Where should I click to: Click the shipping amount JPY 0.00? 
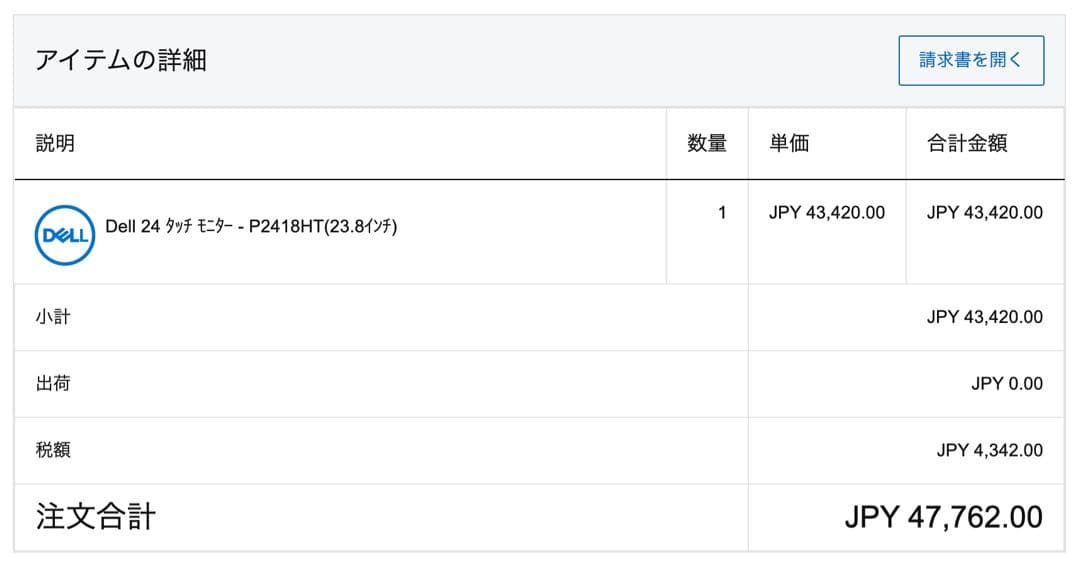click(1007, 384)
